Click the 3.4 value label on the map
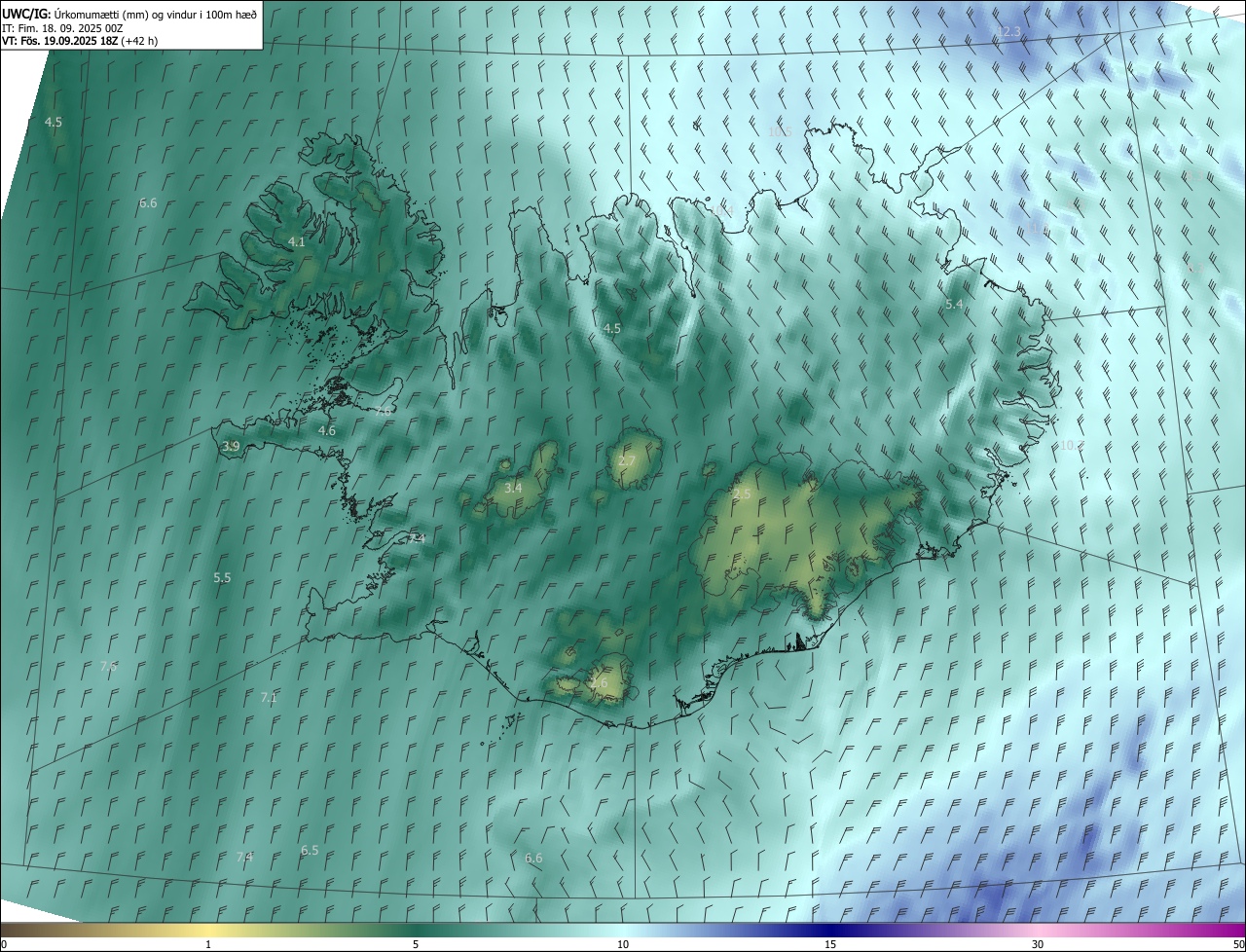Image resolution: width=1246 pixels, height=952 pixels. (513, 488)
